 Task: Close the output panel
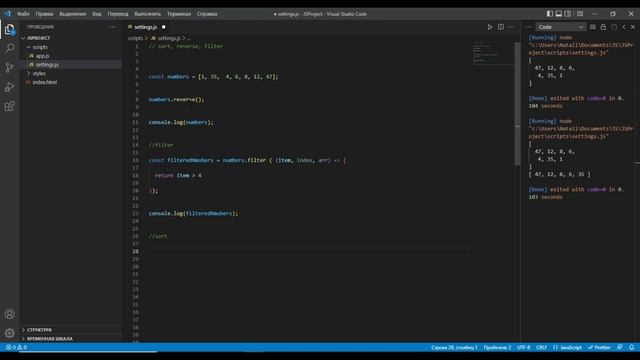click(x=633, y=27)
